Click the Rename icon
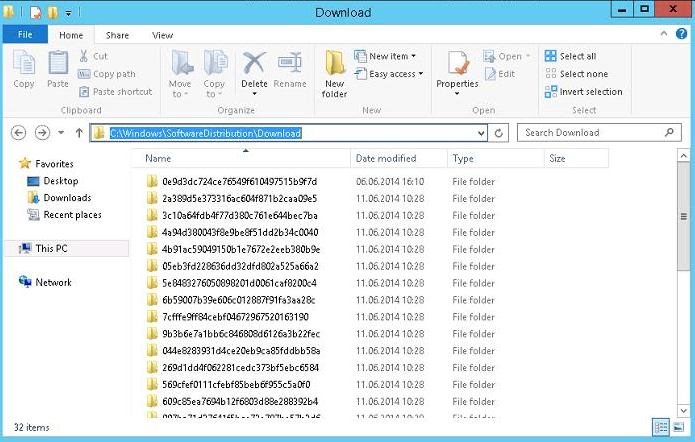695x442 pixels. pyautogui.click(x=290, y=63)
